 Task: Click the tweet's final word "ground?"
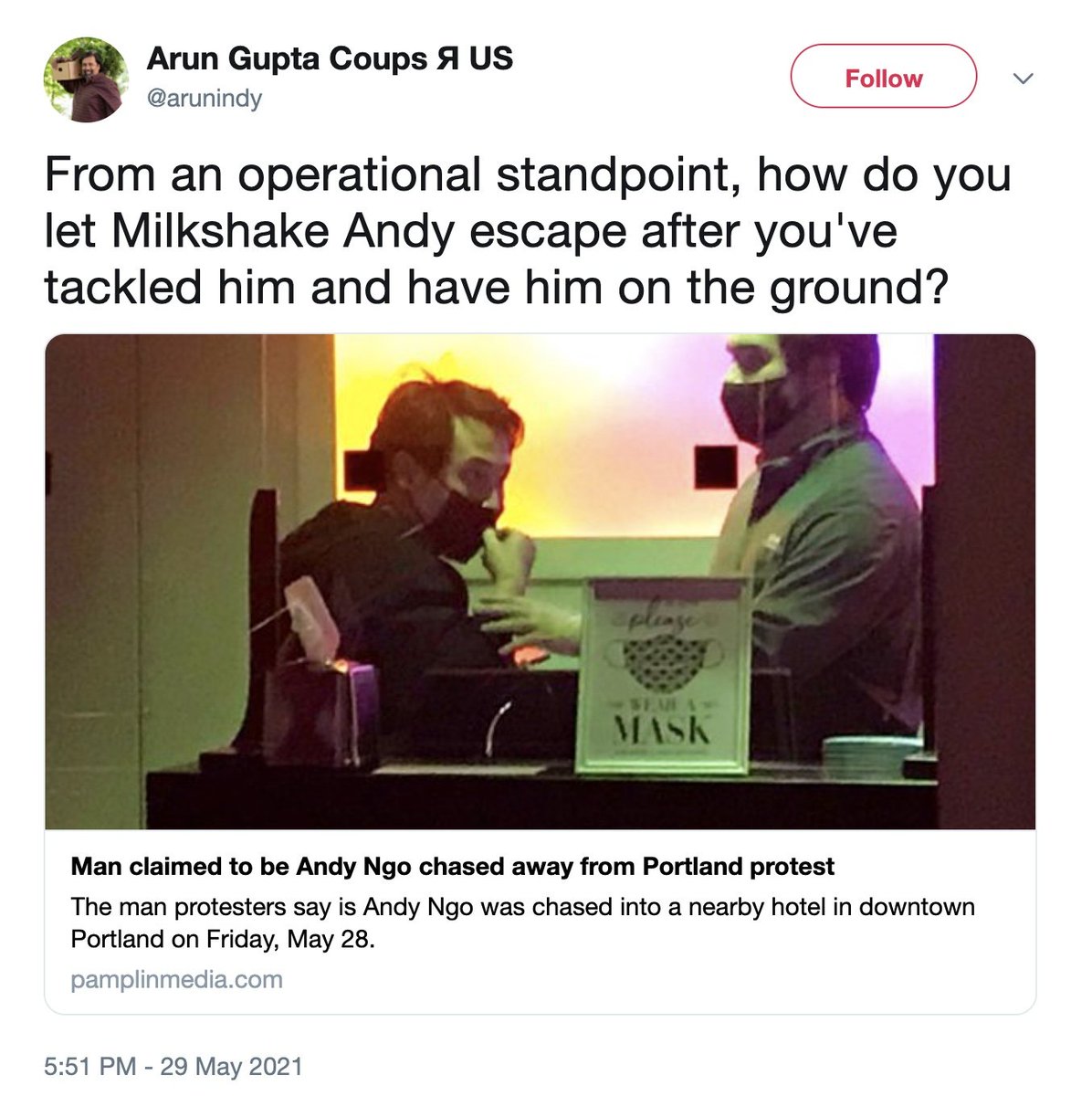point(857,287)
